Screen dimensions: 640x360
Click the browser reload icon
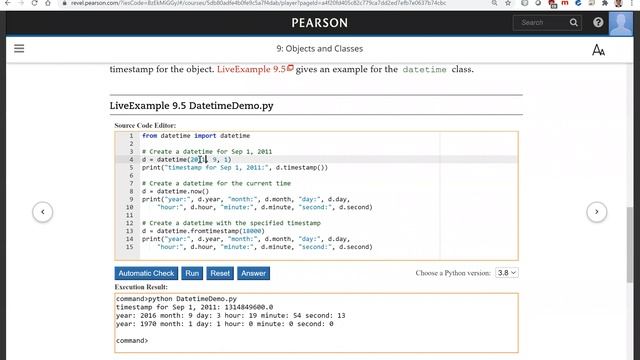point(34,3)
